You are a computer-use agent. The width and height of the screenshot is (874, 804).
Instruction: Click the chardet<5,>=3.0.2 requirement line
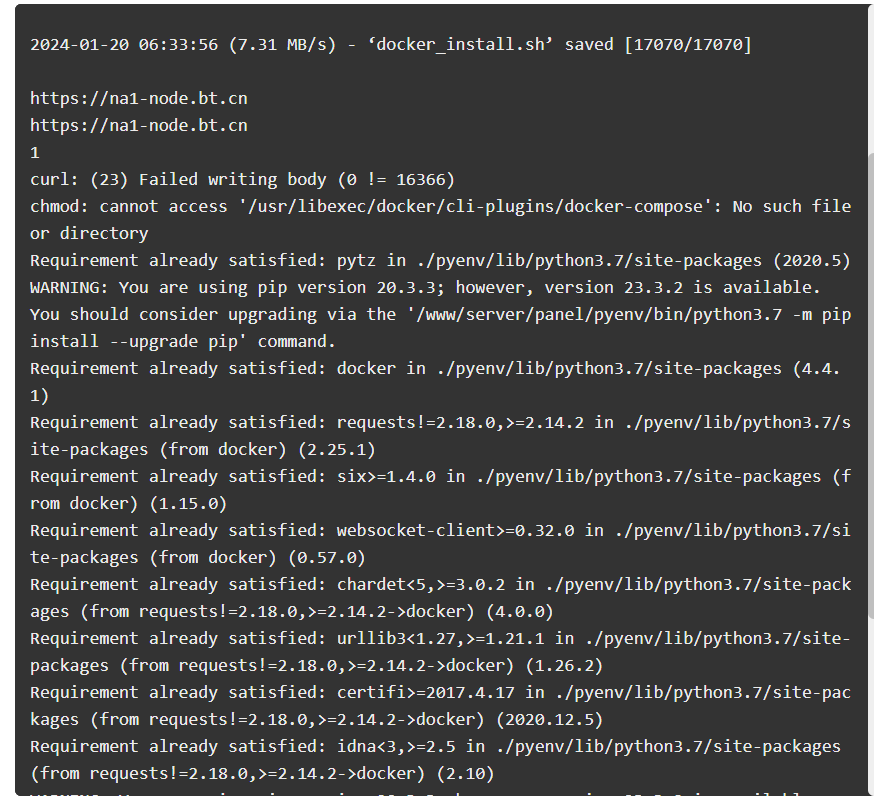pyautogui.click(x=440, y=598)
